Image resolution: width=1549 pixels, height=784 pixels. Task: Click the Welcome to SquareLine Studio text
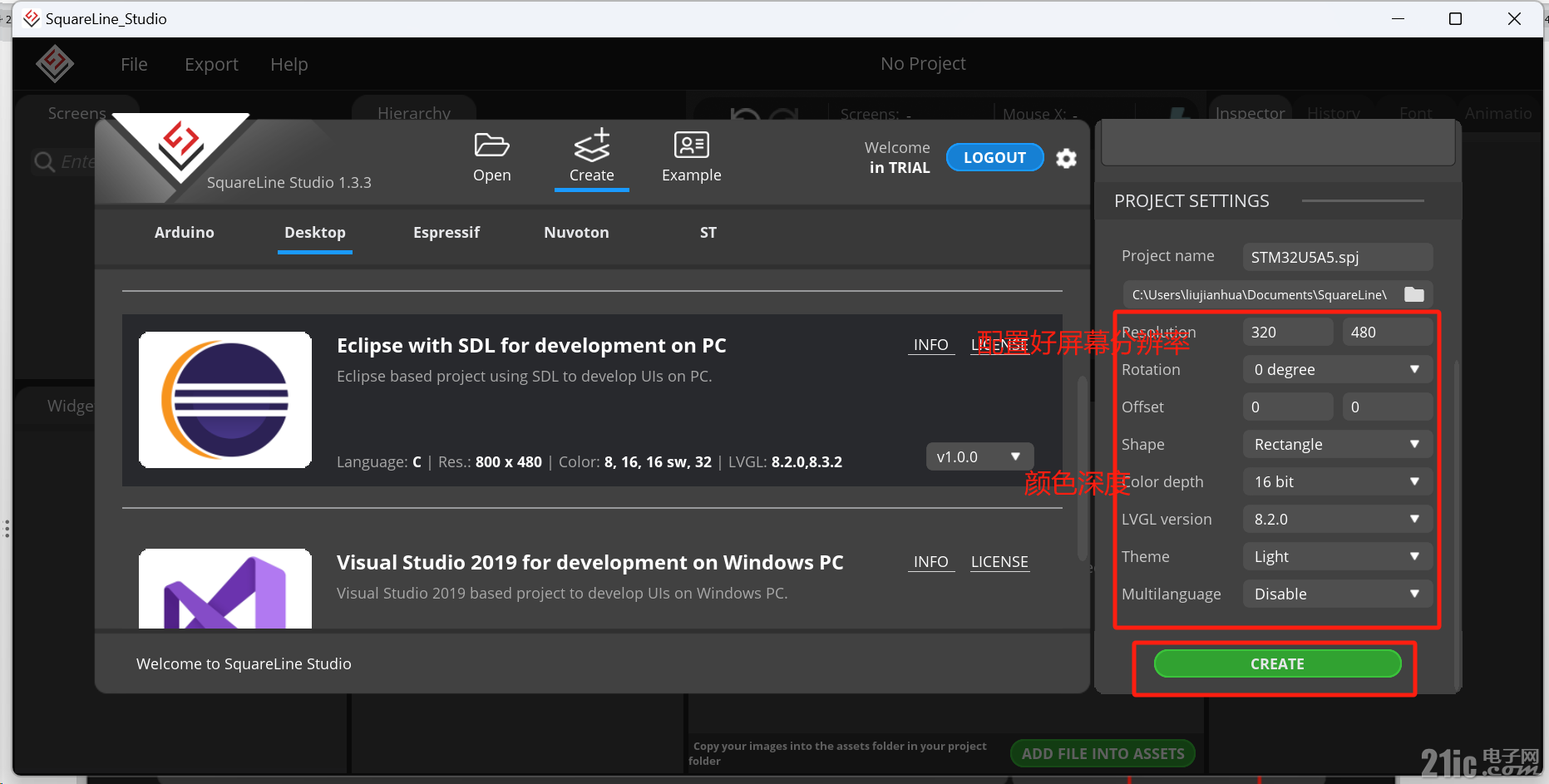click(244, 663)
